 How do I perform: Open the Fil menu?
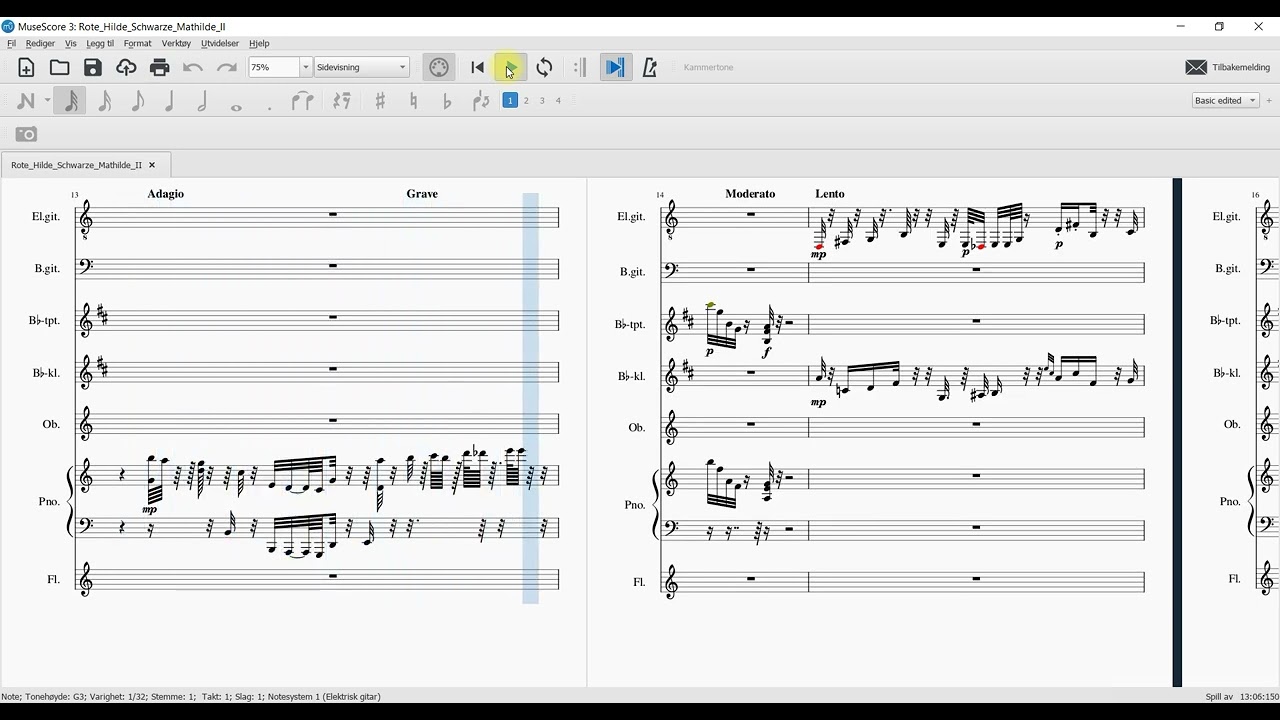11,43
